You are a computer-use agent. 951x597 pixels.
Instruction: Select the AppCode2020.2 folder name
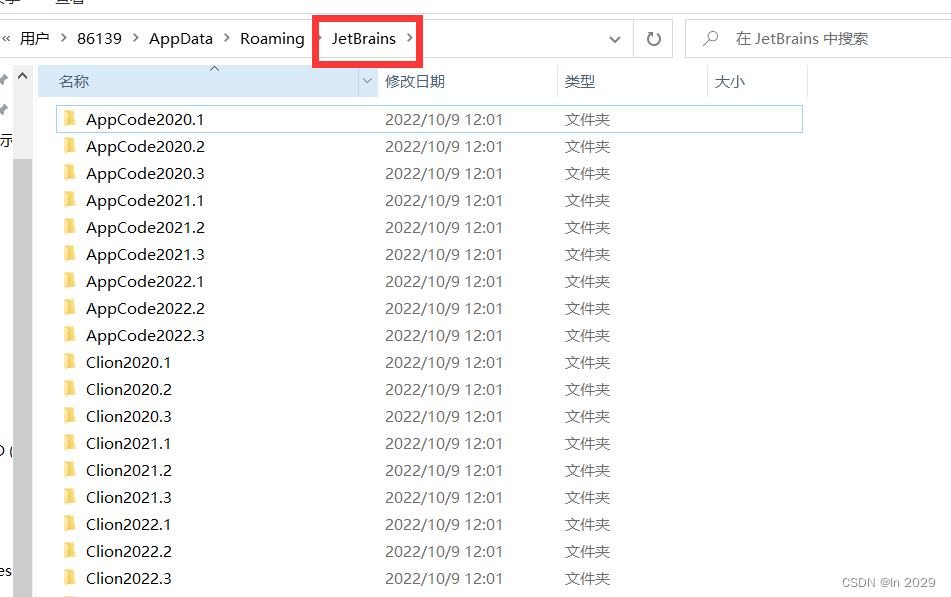click(x=146, y=146)
